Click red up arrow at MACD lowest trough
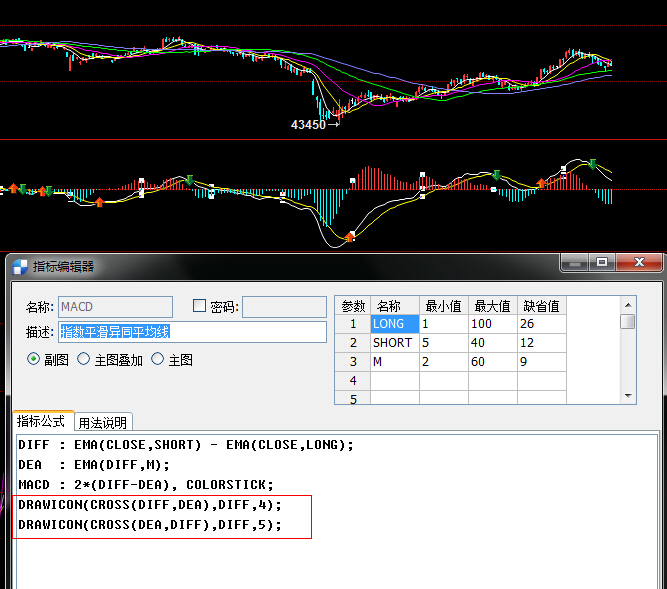667x589 pixels. (350, 237)
